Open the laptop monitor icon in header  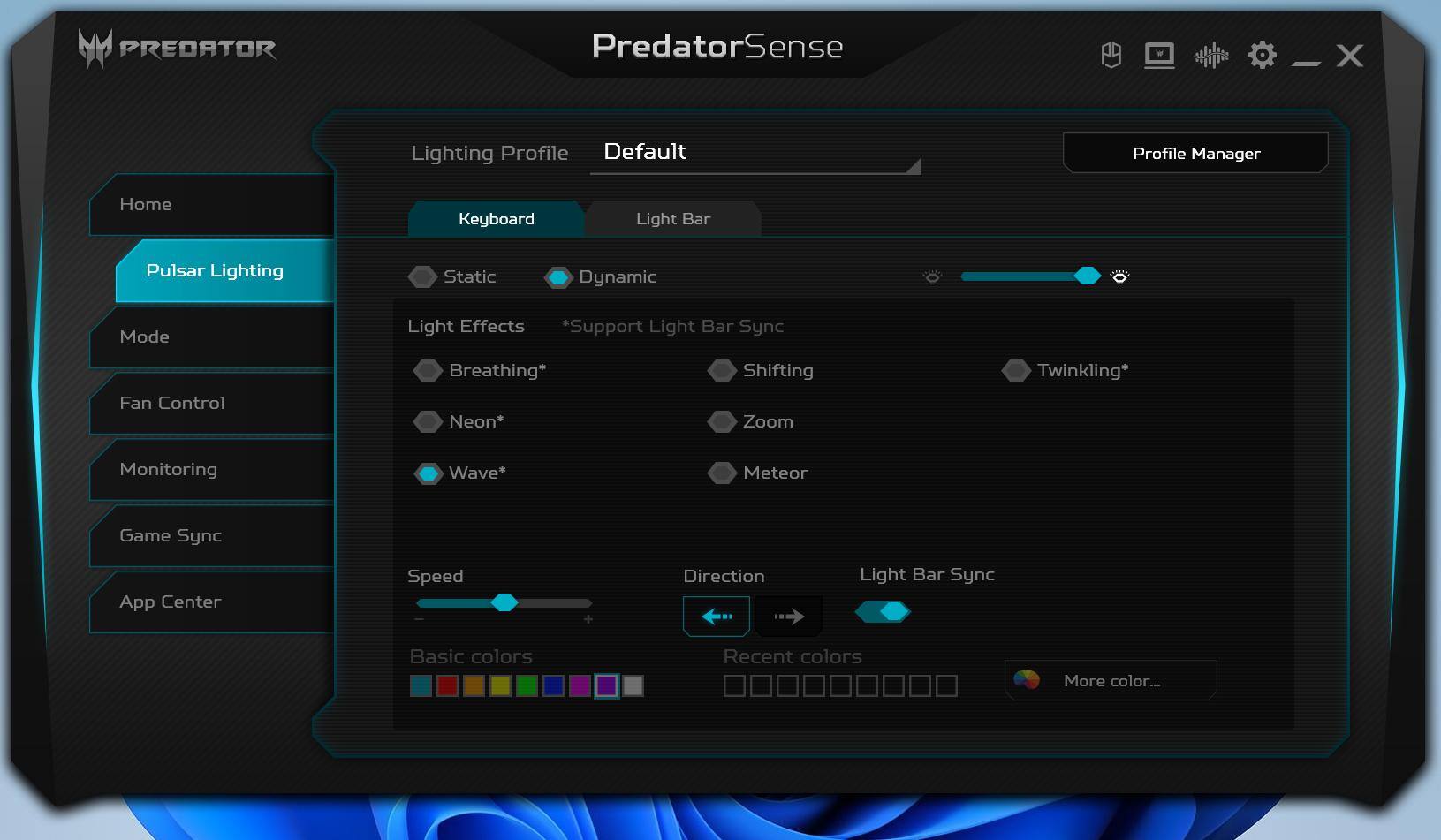(1159, 56)
